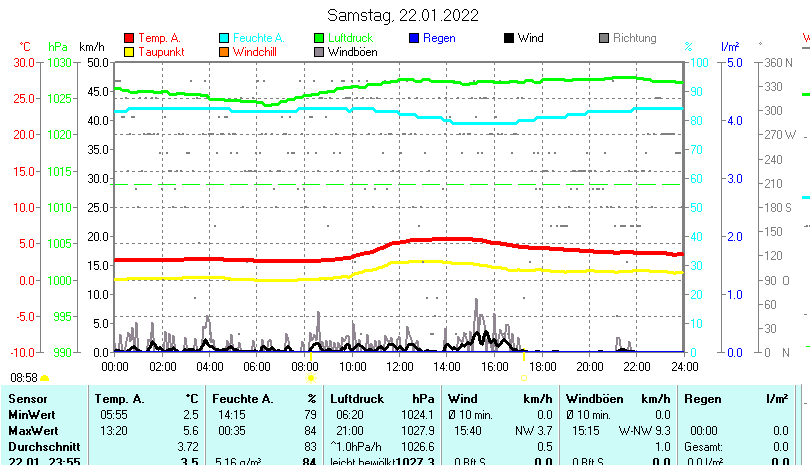Click the sunrise sun icon beside 08:58
810x465 pixels.
[45, 378]
